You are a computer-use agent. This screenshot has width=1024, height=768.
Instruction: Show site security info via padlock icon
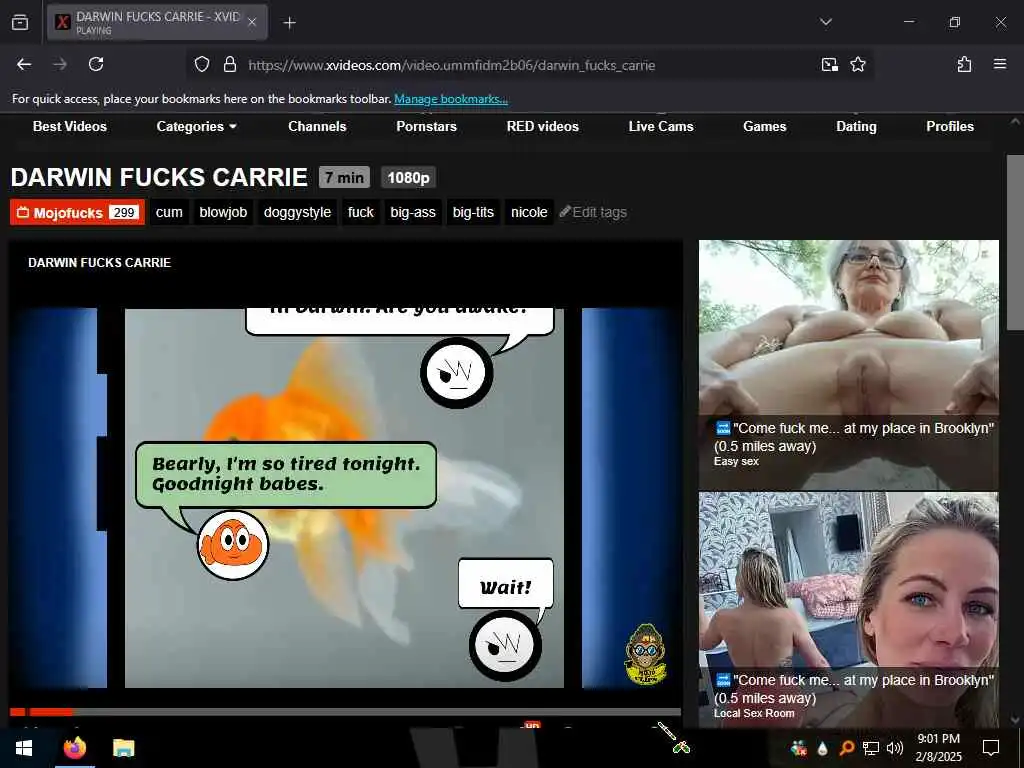tap(229, 64)
